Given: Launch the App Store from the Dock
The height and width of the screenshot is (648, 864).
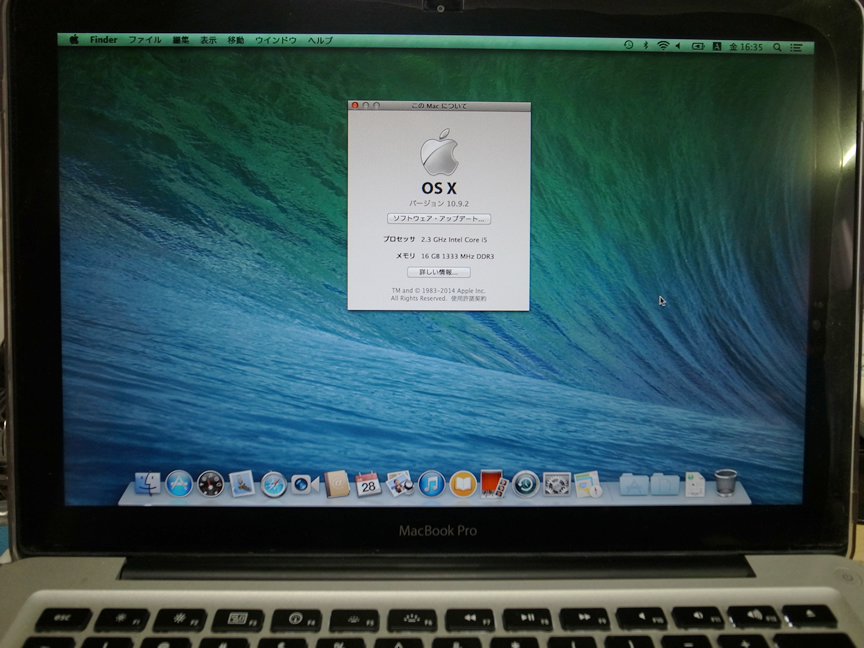Looking at the screenshot, I should coord(179,484).
